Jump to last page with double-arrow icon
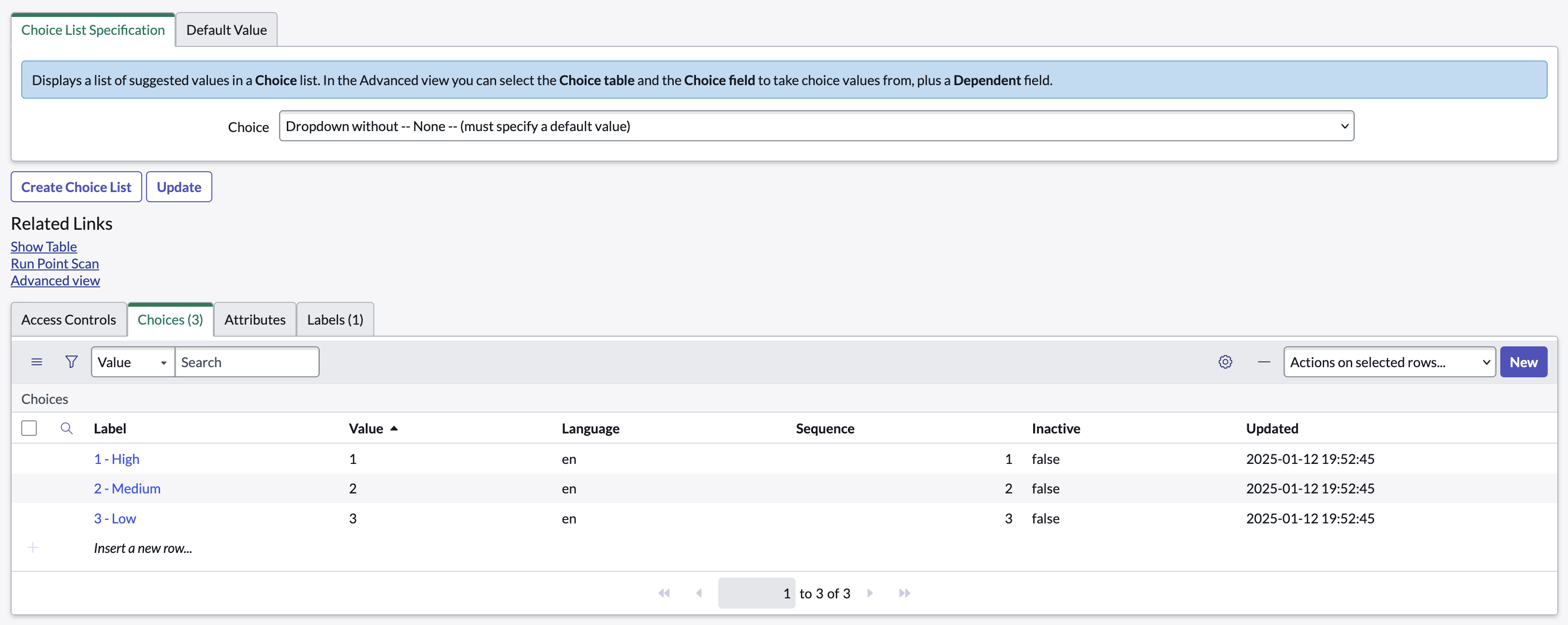This screenshot has height=625, width=1568. tap(904, 593)
